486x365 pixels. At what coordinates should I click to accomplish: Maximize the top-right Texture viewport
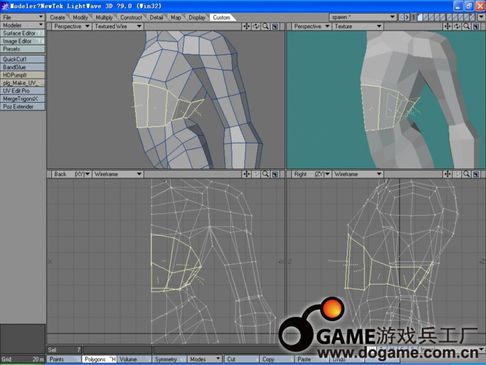[476, 26]
